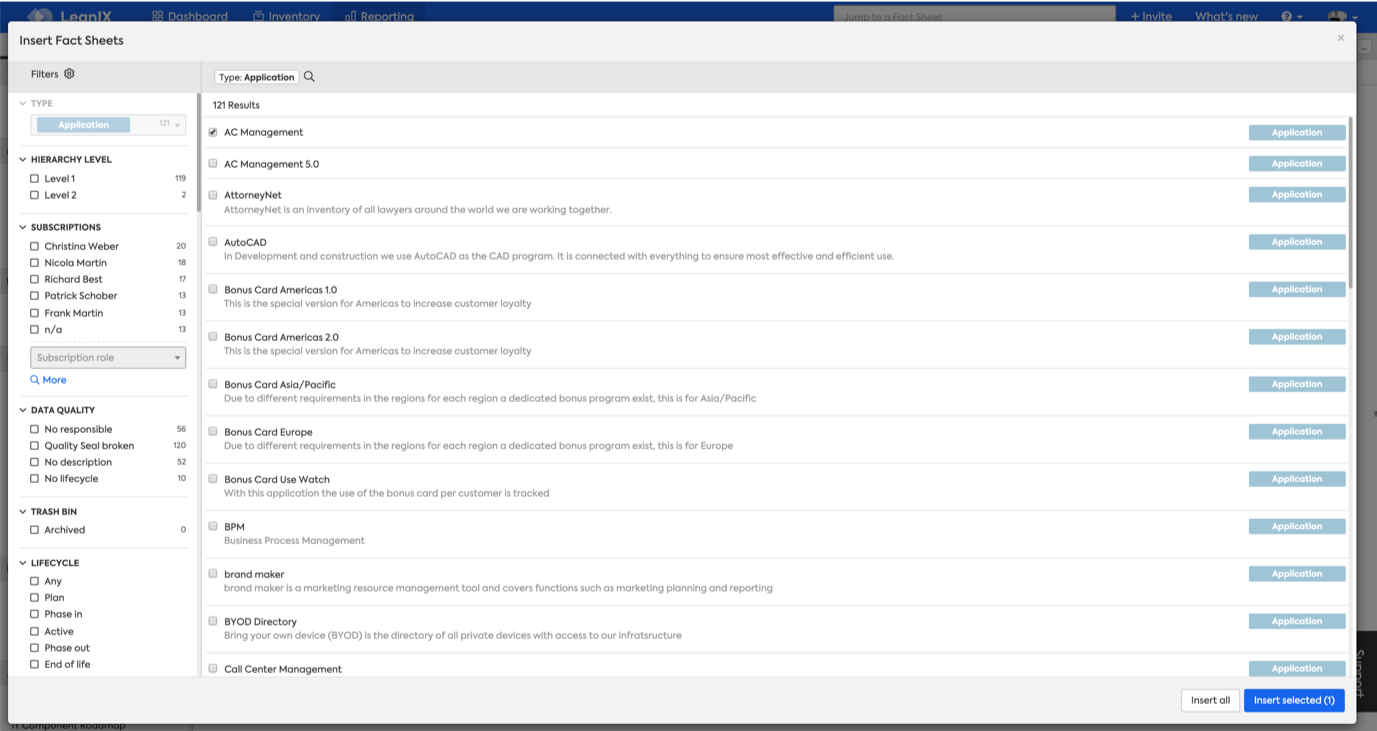Toggle the Archived trash bin filter
The image size is (1377, 731).
tap(35, 530)
